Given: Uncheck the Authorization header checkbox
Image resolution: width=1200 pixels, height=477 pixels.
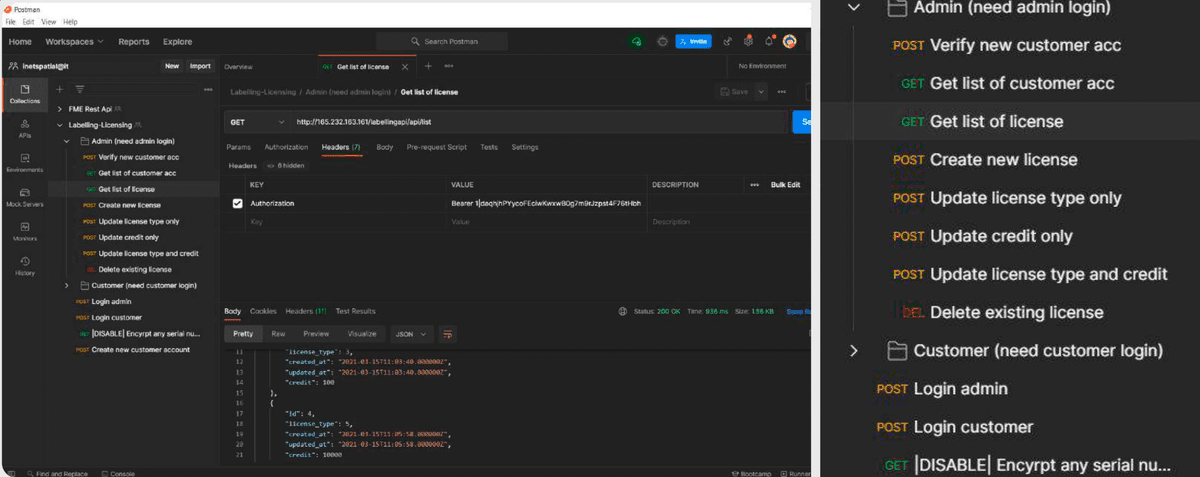Looking at the screenshot, I should coord(237,203).
